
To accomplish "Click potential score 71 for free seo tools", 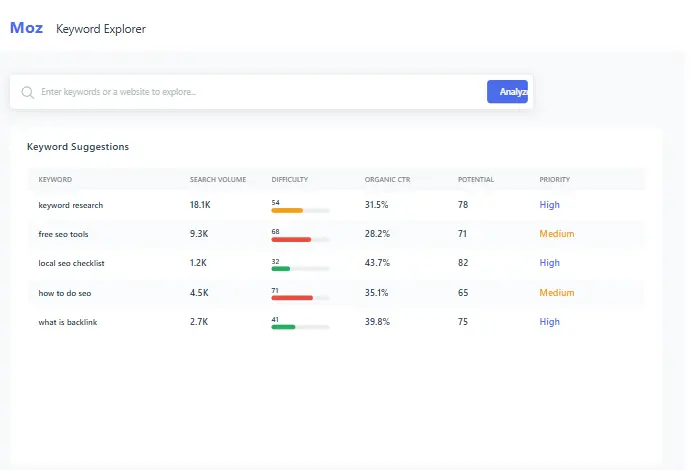I will click(463, 234).
